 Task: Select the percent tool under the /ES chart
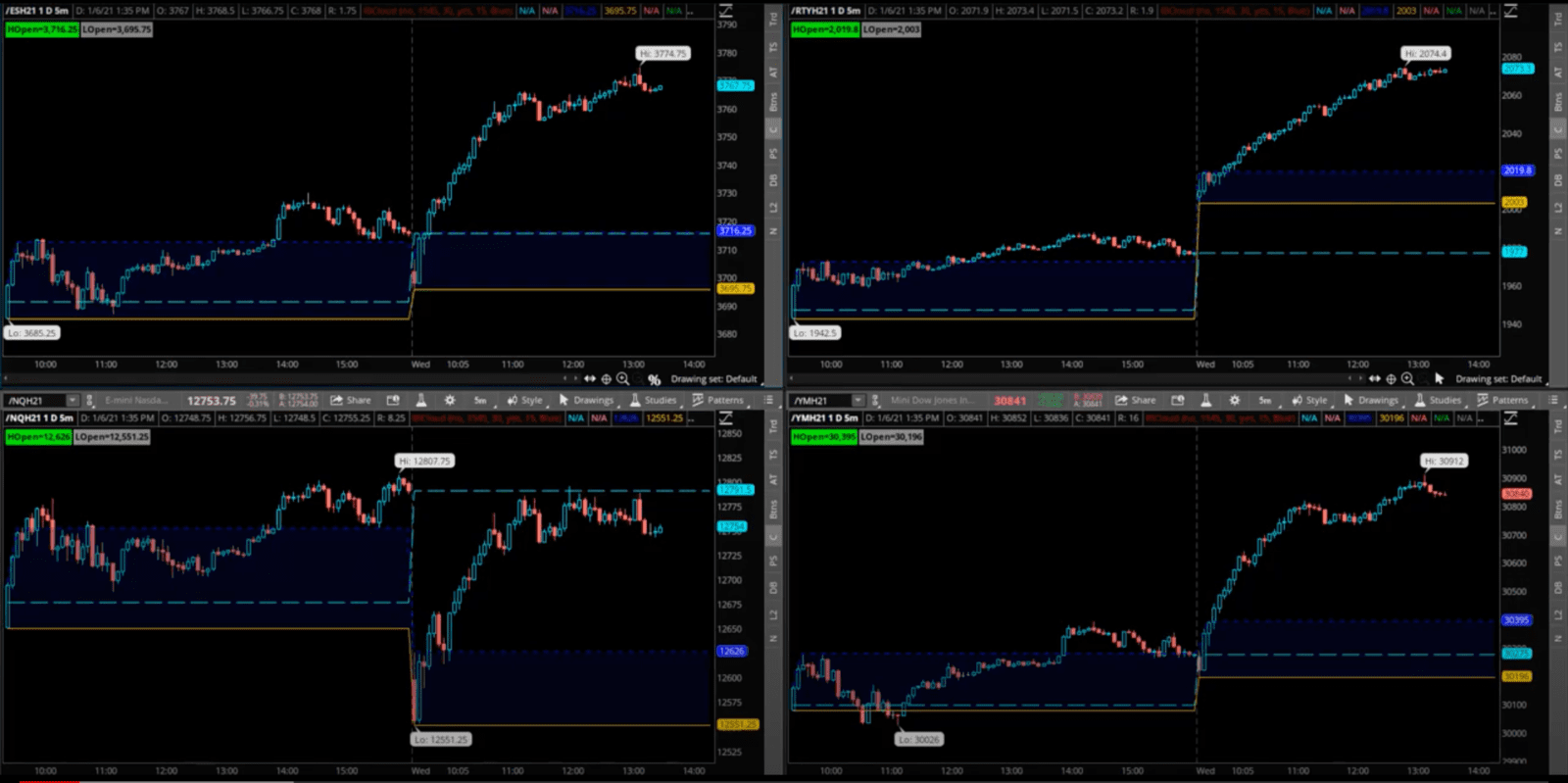(x=654, y=379)
